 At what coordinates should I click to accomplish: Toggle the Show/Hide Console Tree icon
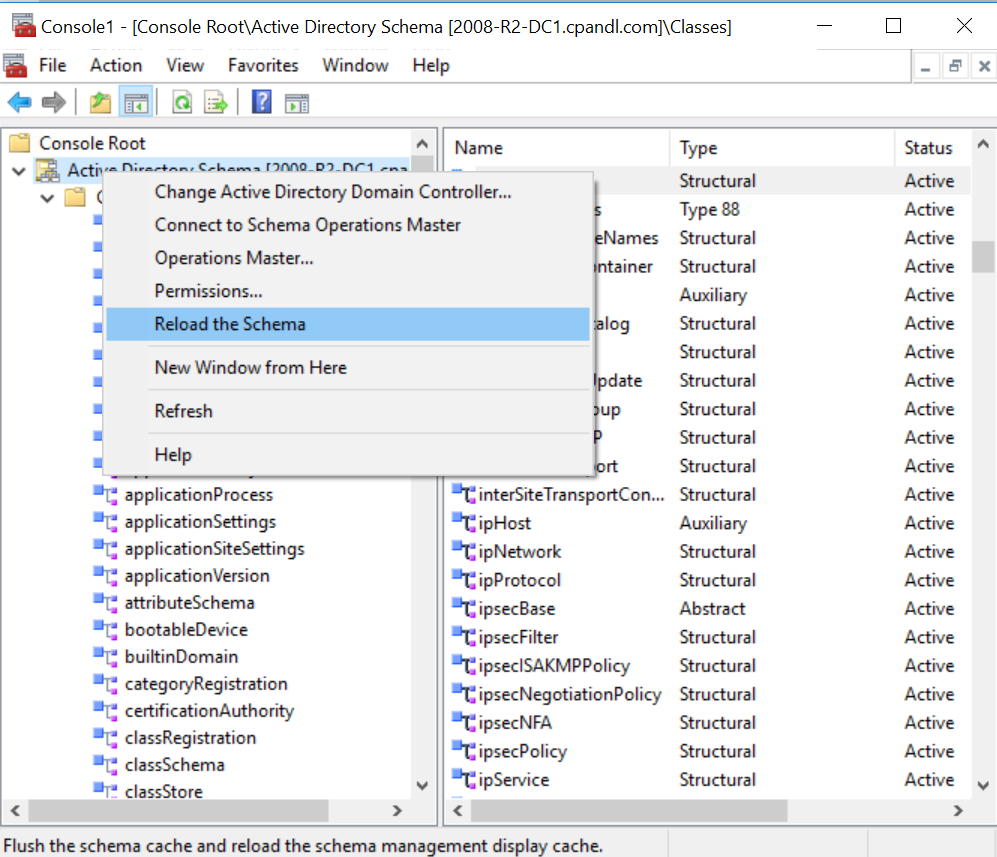(x=136, y=102)
